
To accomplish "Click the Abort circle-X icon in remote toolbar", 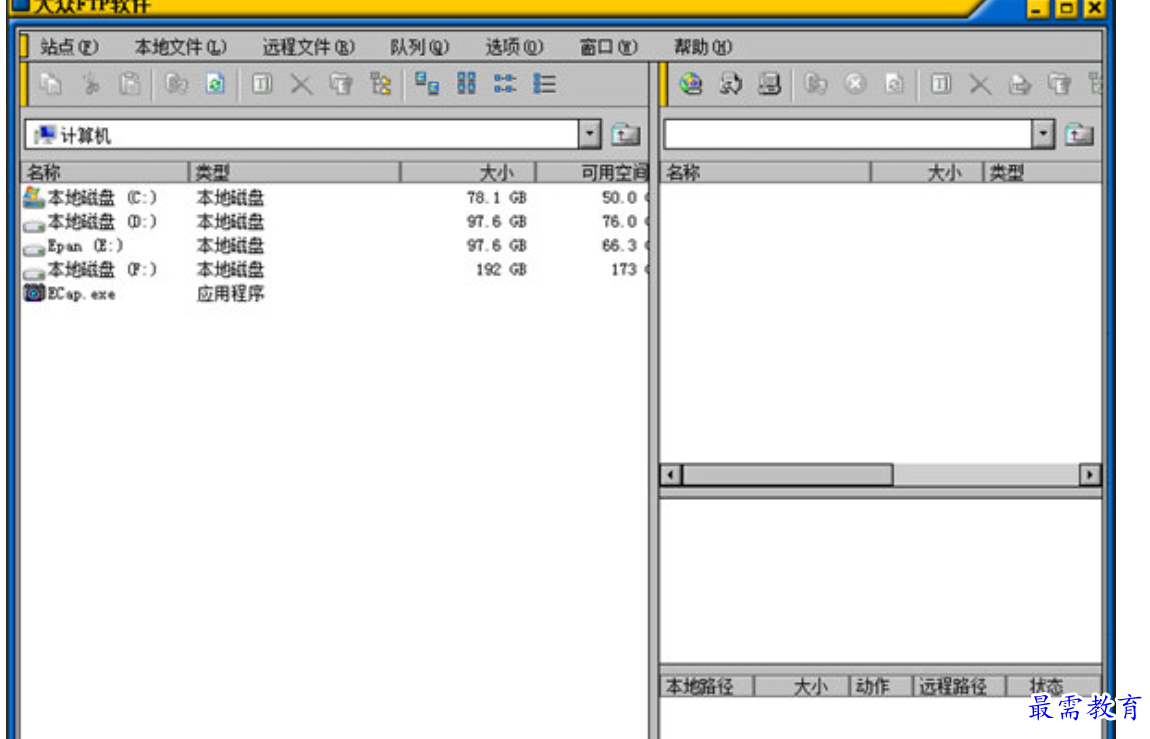I will point(854,84).
